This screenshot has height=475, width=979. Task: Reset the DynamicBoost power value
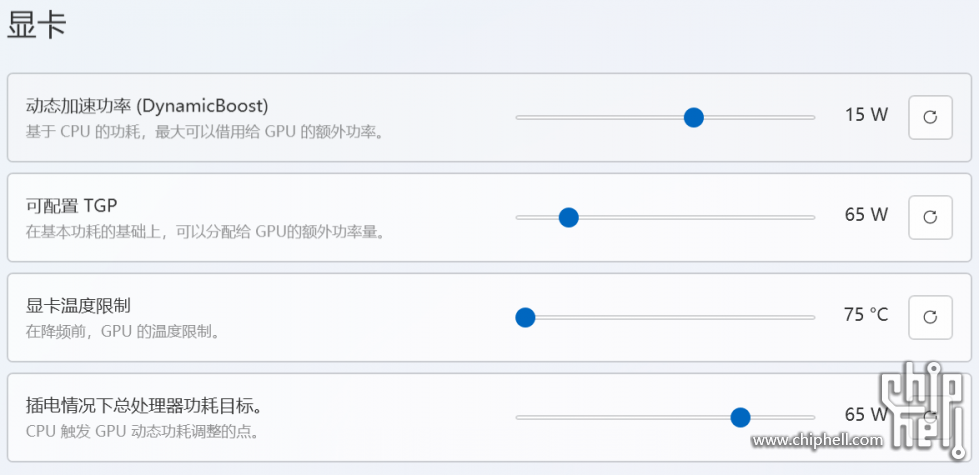click(x=930, y=117)
